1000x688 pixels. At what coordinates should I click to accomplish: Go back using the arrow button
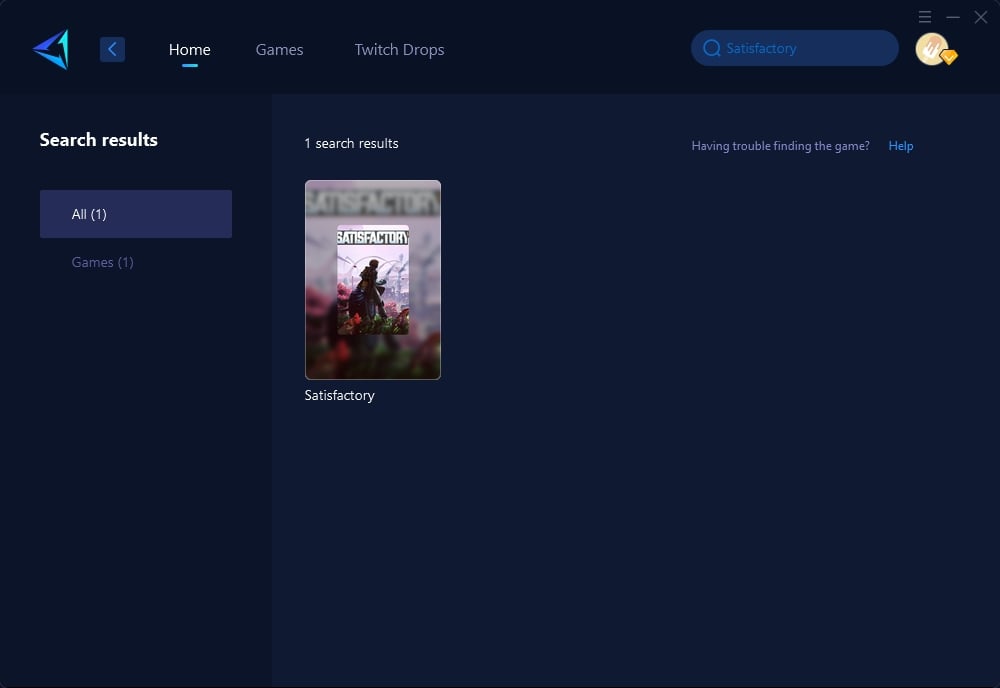[x=112, y=49]
